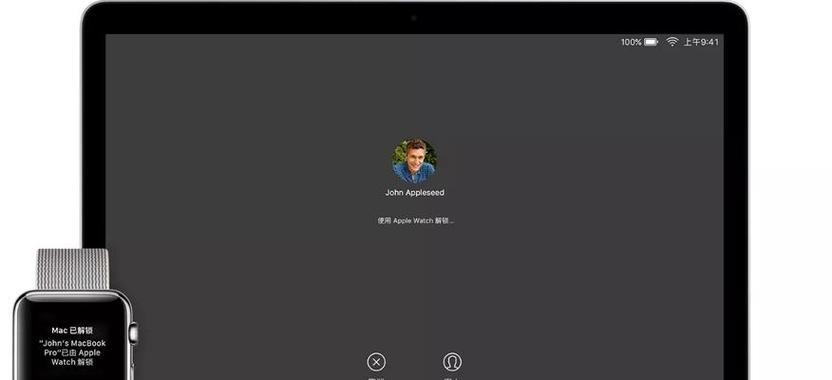Select John Appleseed's profile picture
The width and height of the screenshot is (832, 380).
point(414,161)
